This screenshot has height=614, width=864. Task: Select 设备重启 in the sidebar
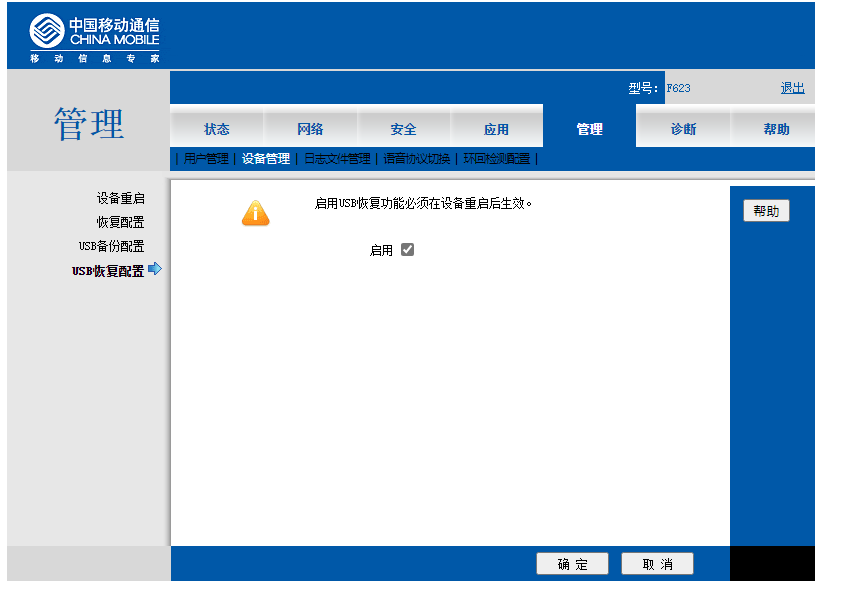point(120,199)
